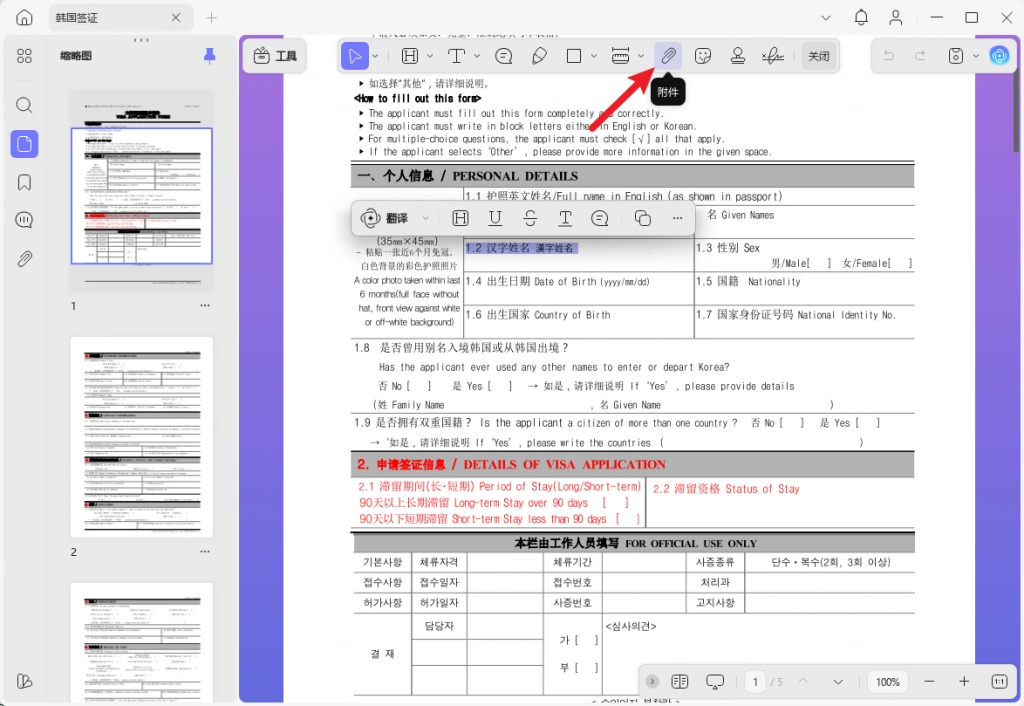Open page 1 thumbnail options menu

[x=205, y=306]
